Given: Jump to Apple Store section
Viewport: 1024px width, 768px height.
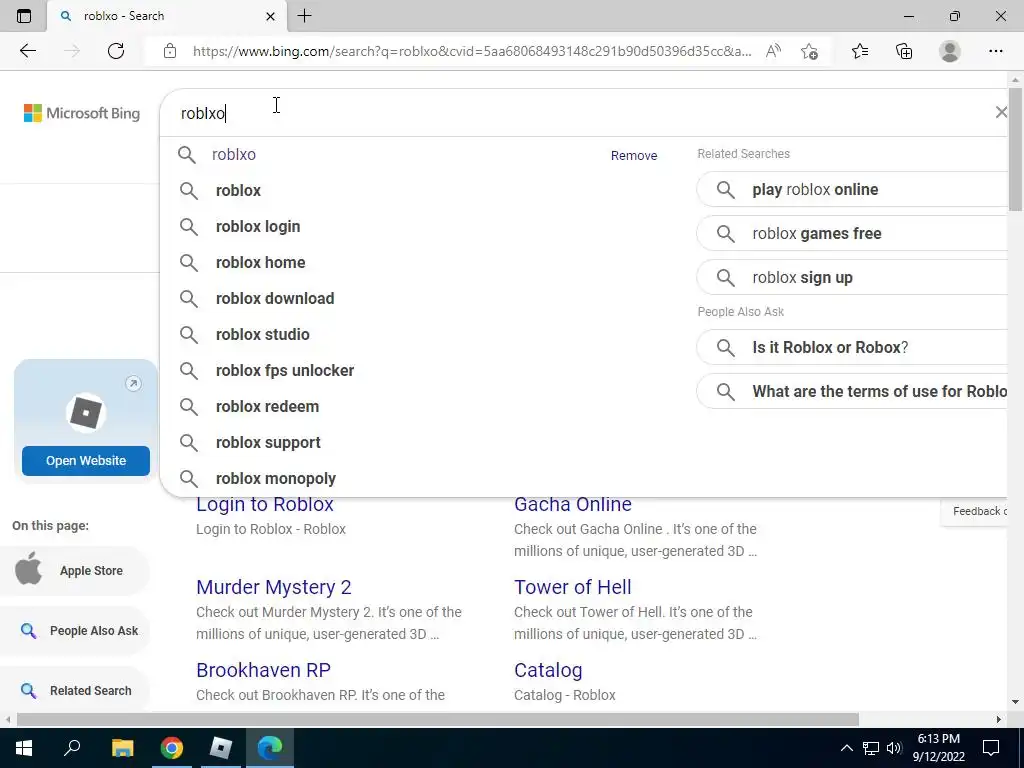Looking at the screenshot, I should point(75,570).
